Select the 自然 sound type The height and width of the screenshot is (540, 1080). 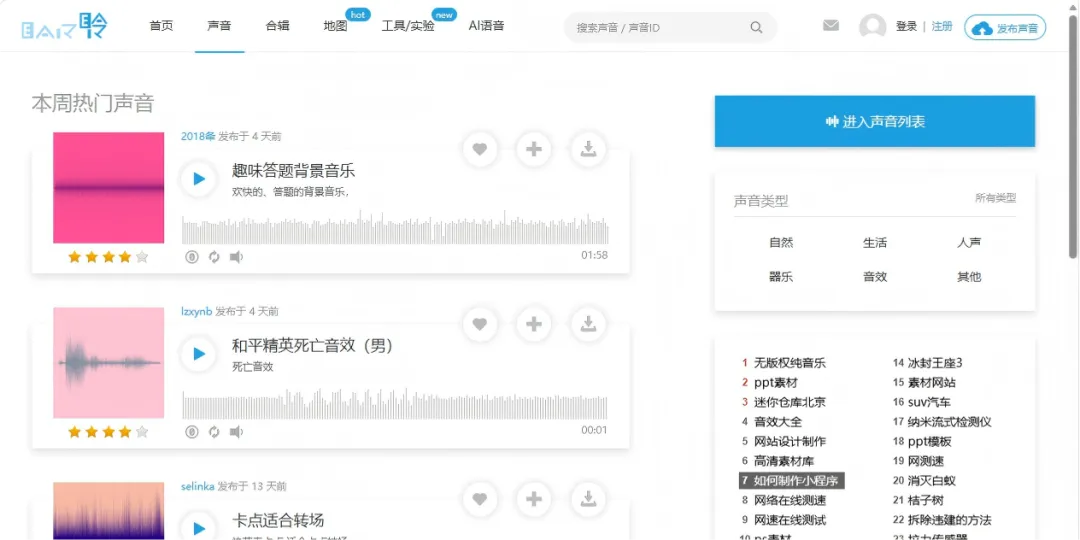(781, 242)
